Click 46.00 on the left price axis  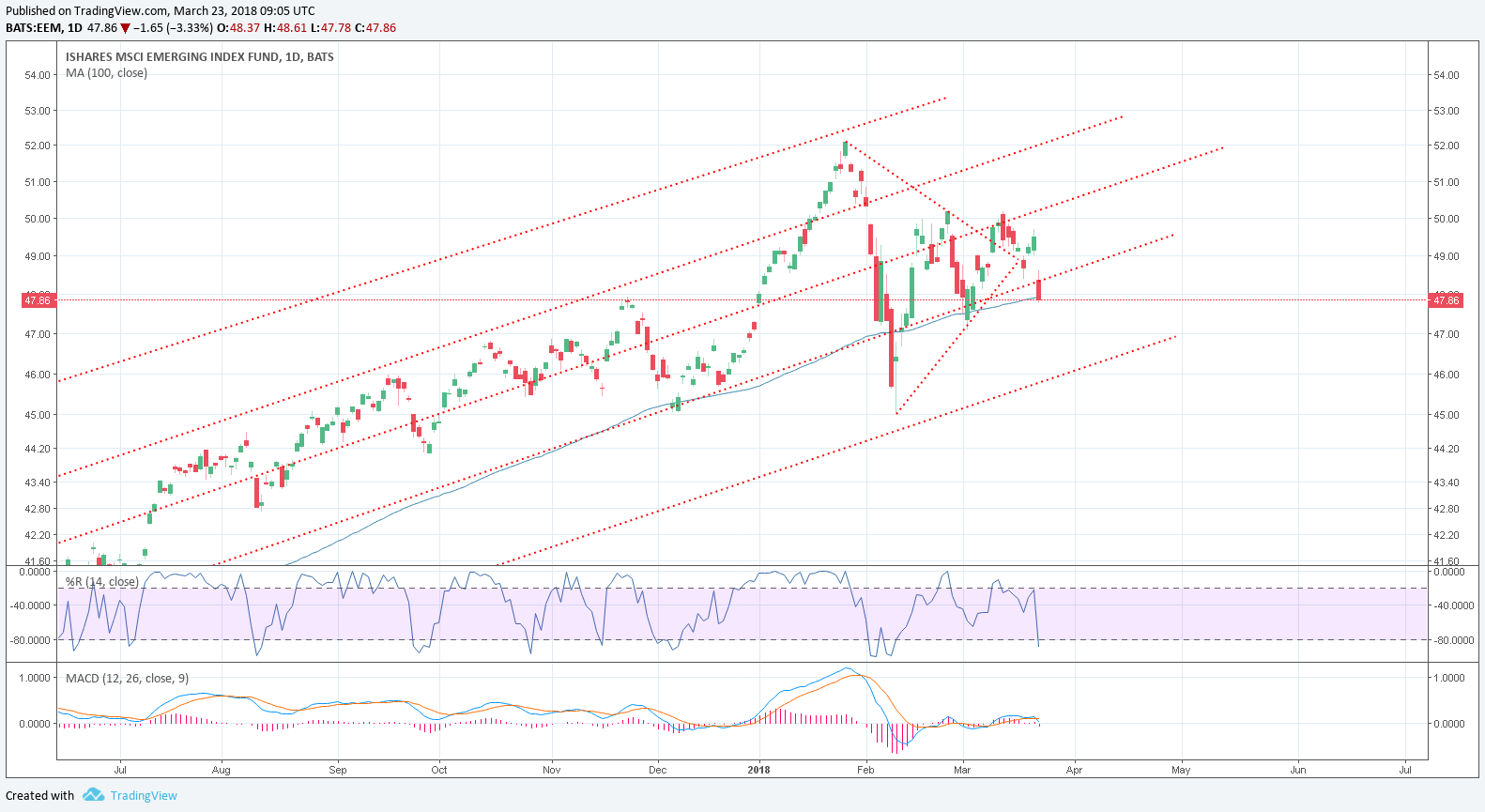click(x=38, y=375)
